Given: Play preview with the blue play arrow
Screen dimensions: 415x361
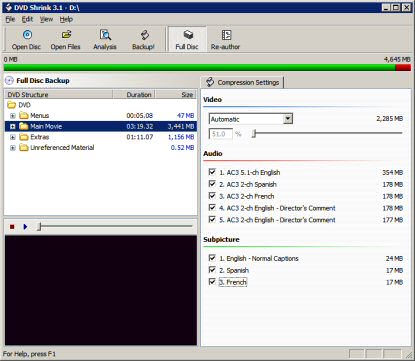Looking at the screenshot, I should pyautogui.click(x=25, y=227).
